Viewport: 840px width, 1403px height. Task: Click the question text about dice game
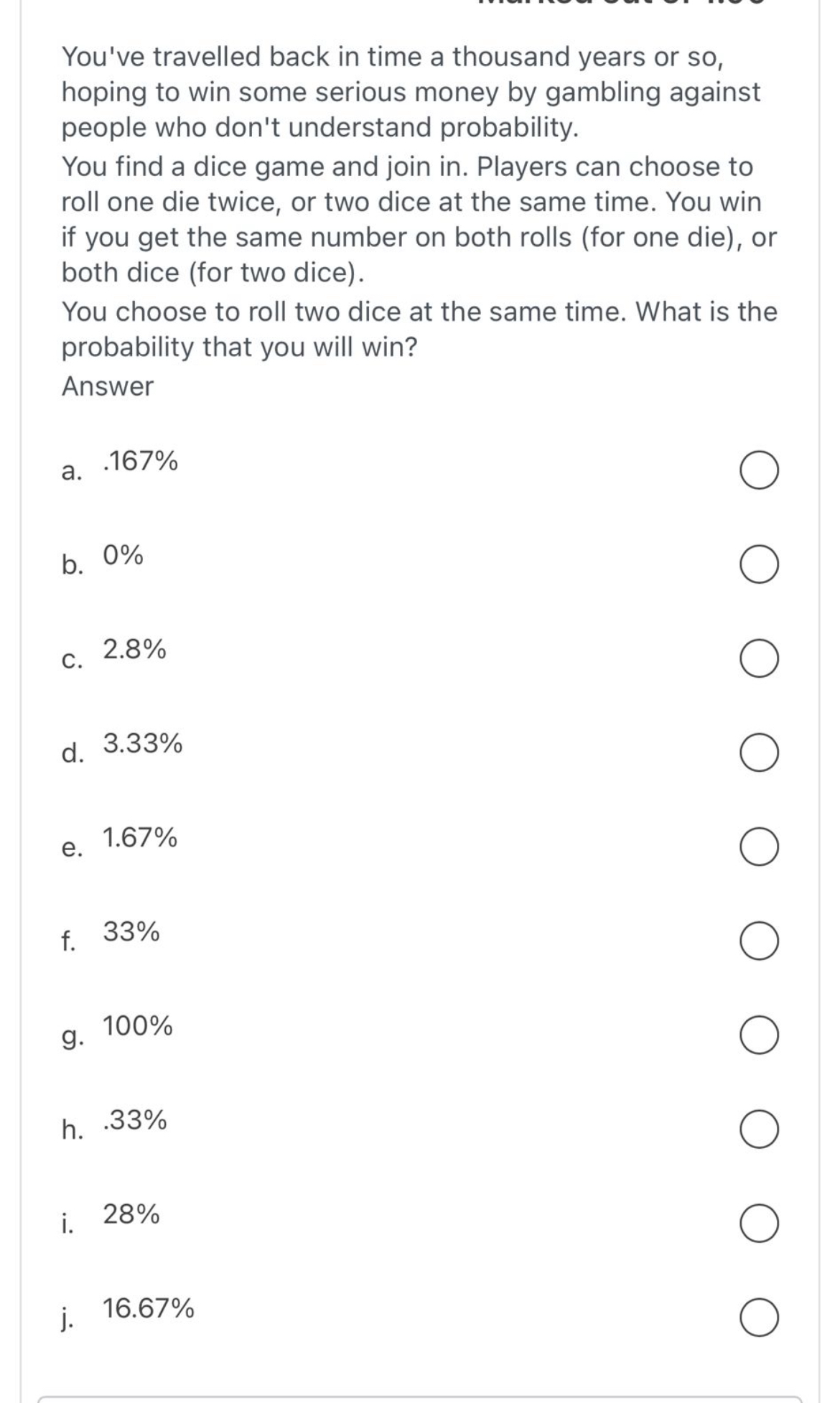point(419,201)
